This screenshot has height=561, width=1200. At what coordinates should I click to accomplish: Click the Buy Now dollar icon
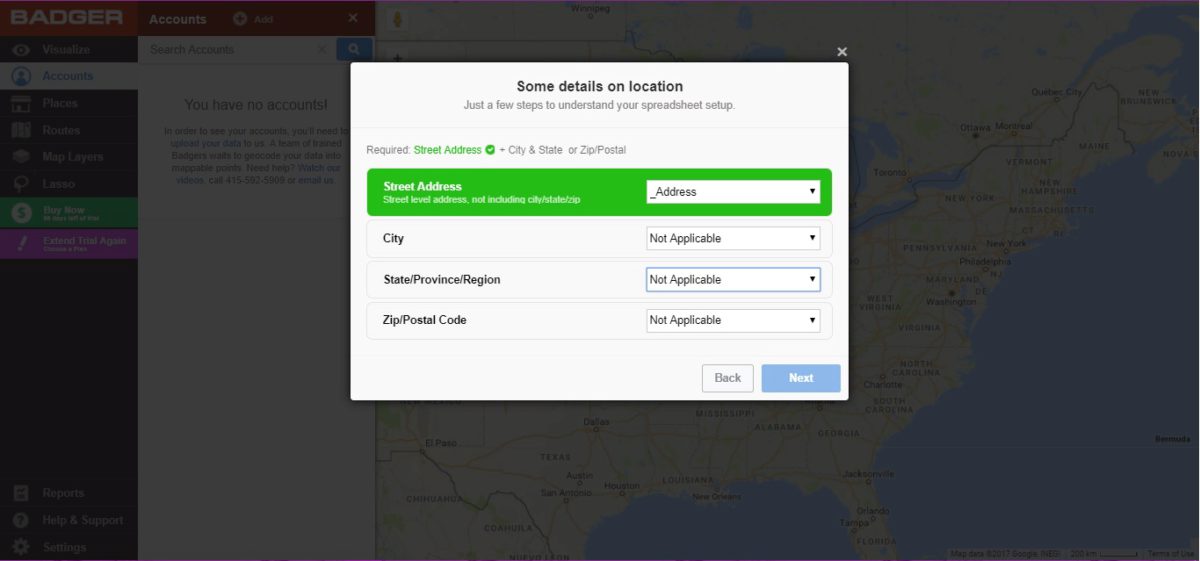click(21, 212)
